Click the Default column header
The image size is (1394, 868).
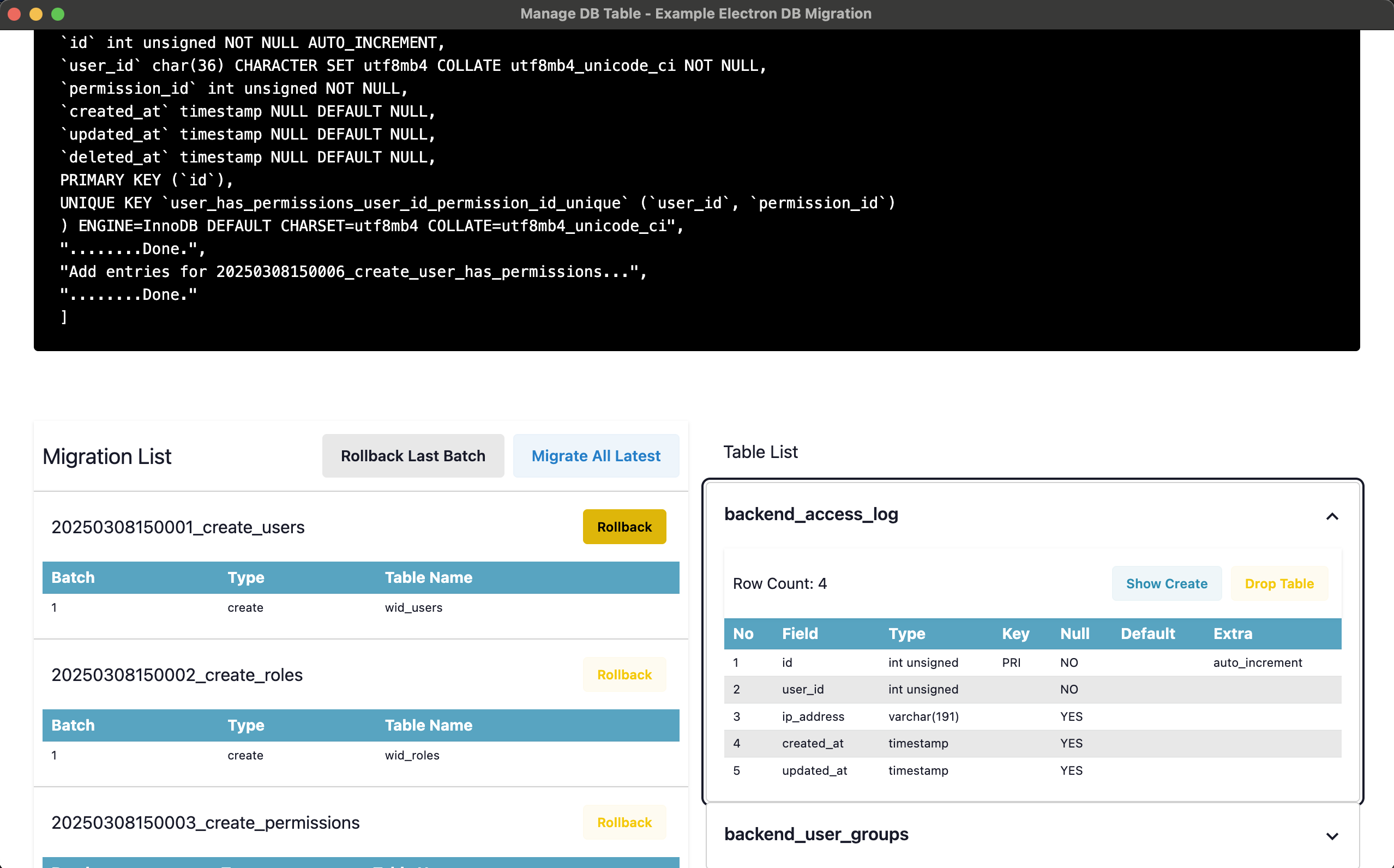(1147, 633)
